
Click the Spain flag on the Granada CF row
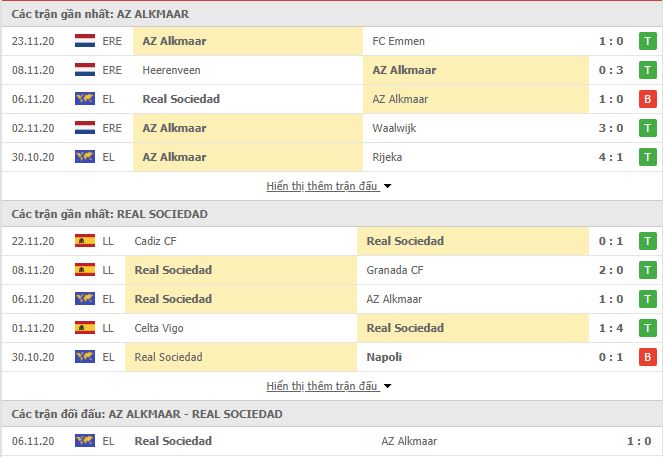point(85,270)
